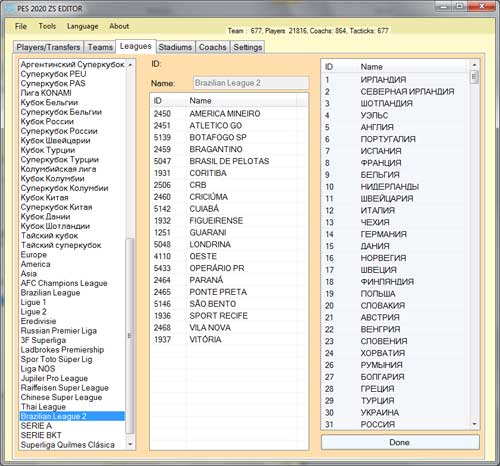Select Europe in leagues list
The width and height of the screenshot is (500, 466).
pyautogui.click(x=72, y=254)
